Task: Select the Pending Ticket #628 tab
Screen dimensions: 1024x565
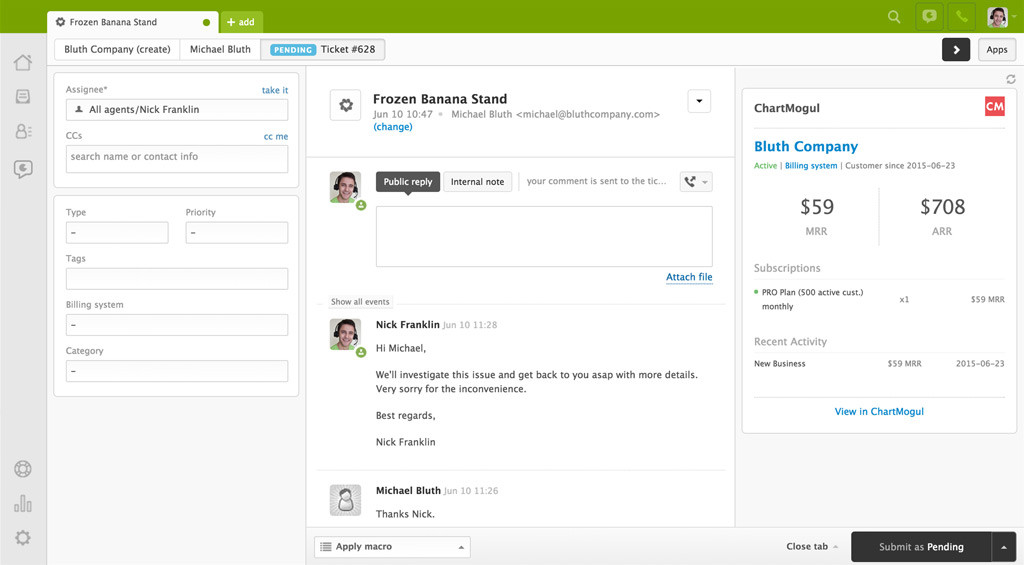Action: coord(323,50)
